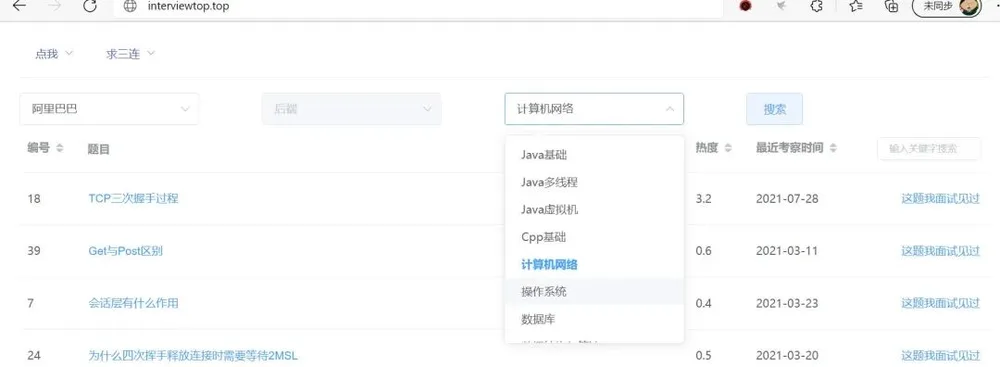This screenshot has height=367, width=1000.
Task: Select 操作系统 from the dropdown list
Action: click(x=594, y=292)
